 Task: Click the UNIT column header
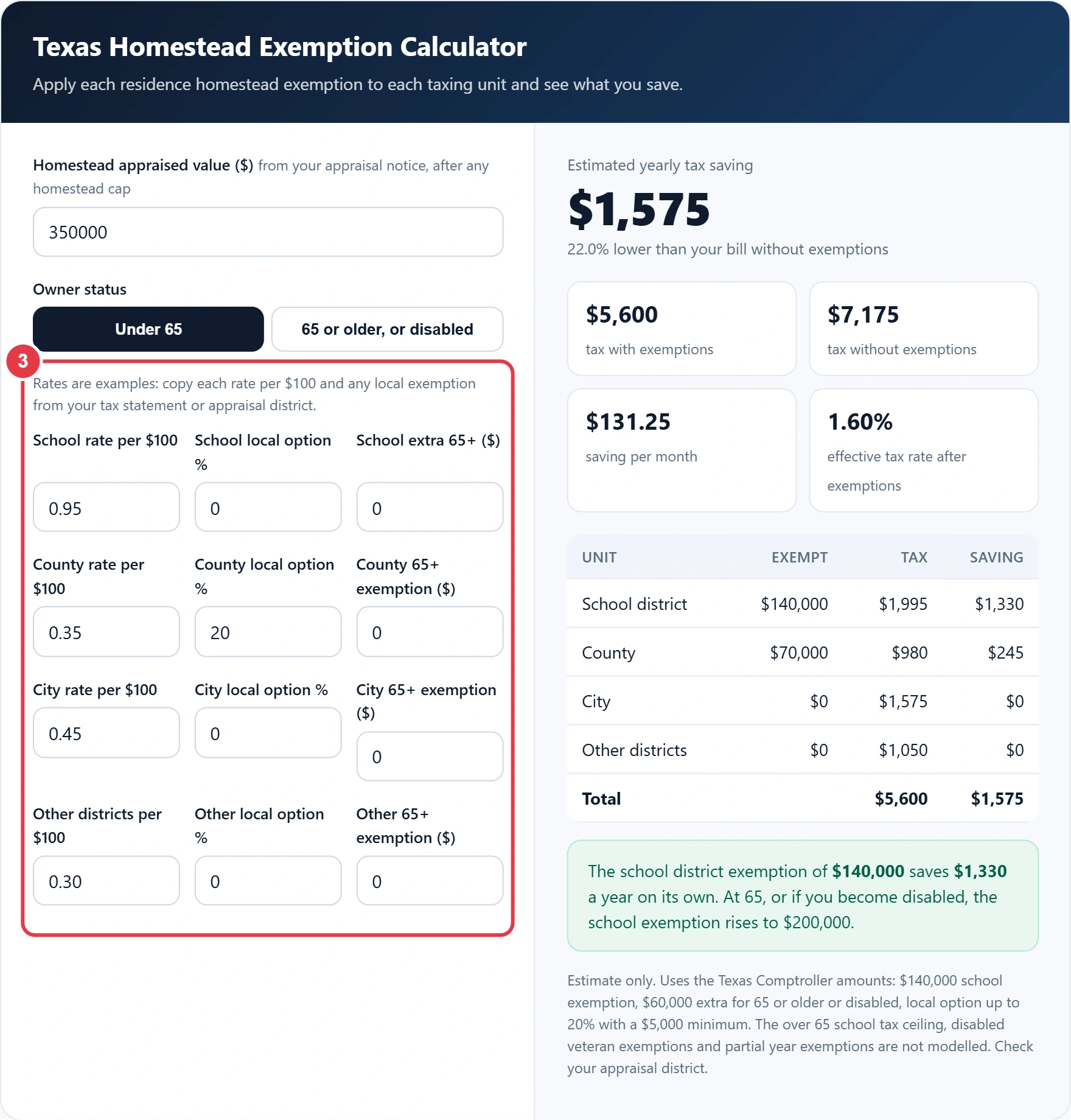[x=599, y=557]
